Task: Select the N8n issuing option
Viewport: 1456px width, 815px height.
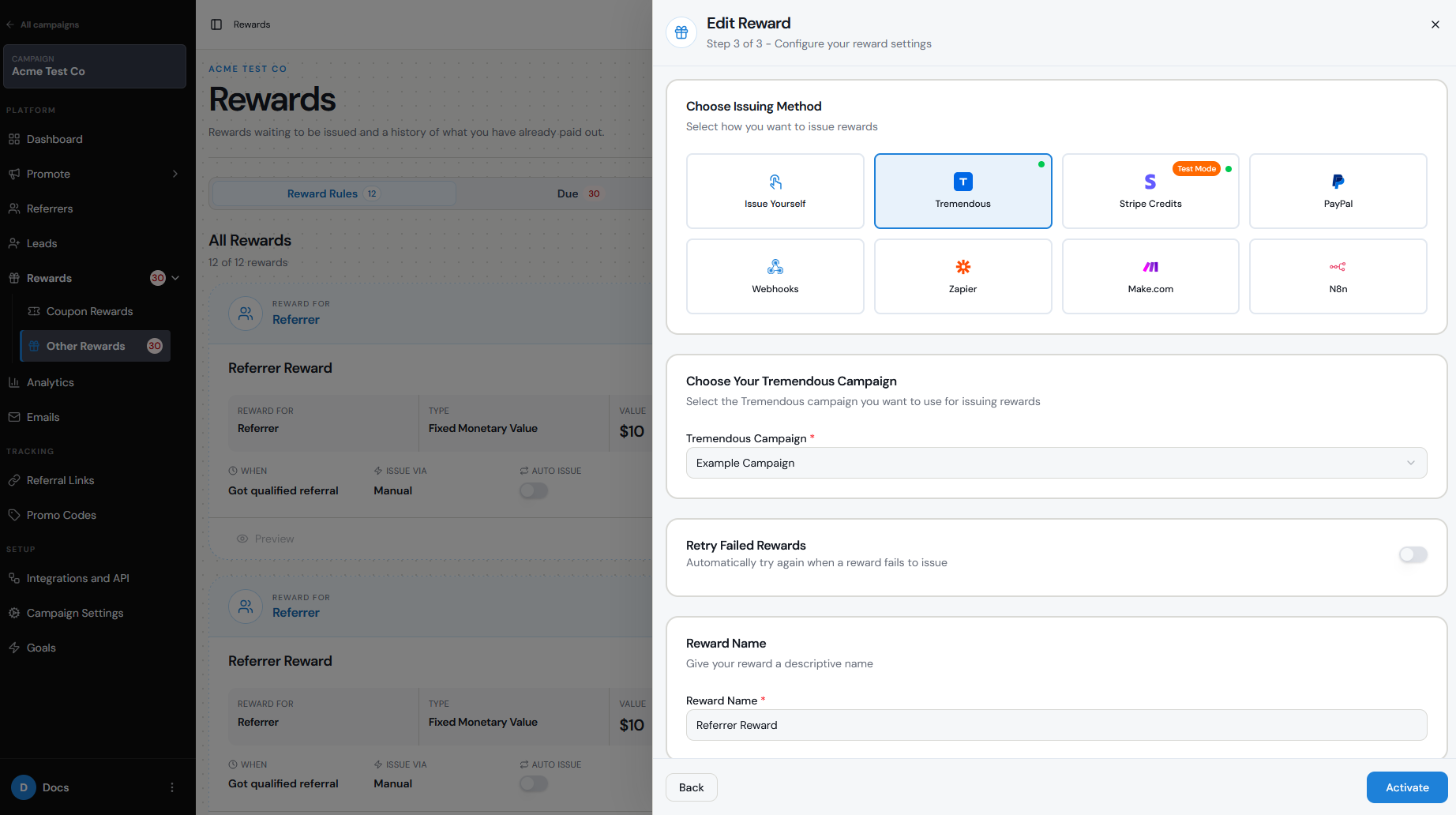Action: tap(1338, 276)
